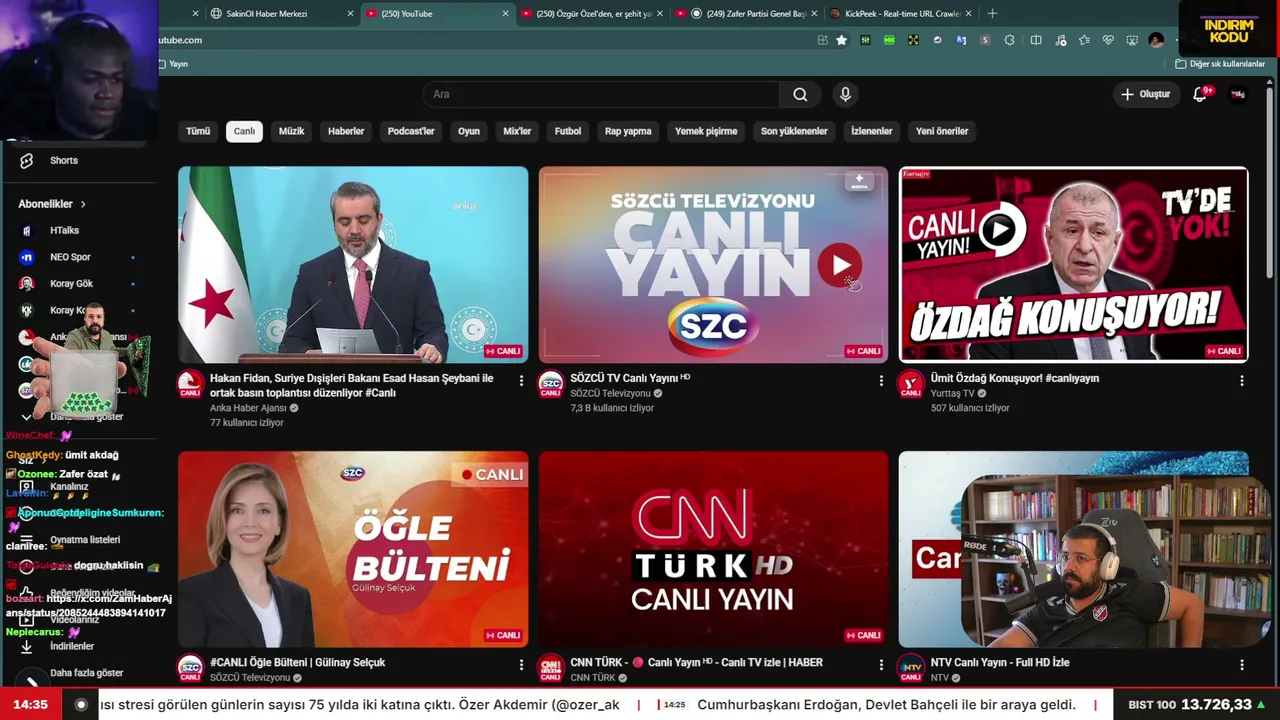This screenshot has height=720, width=1280.
Task: Focus the YouTube Ara search field
Action: (x=600, y=94)
